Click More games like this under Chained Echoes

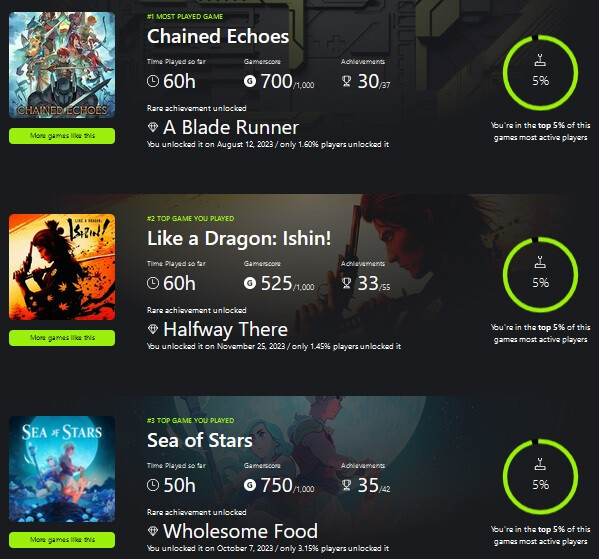click(x=62, y=136)
